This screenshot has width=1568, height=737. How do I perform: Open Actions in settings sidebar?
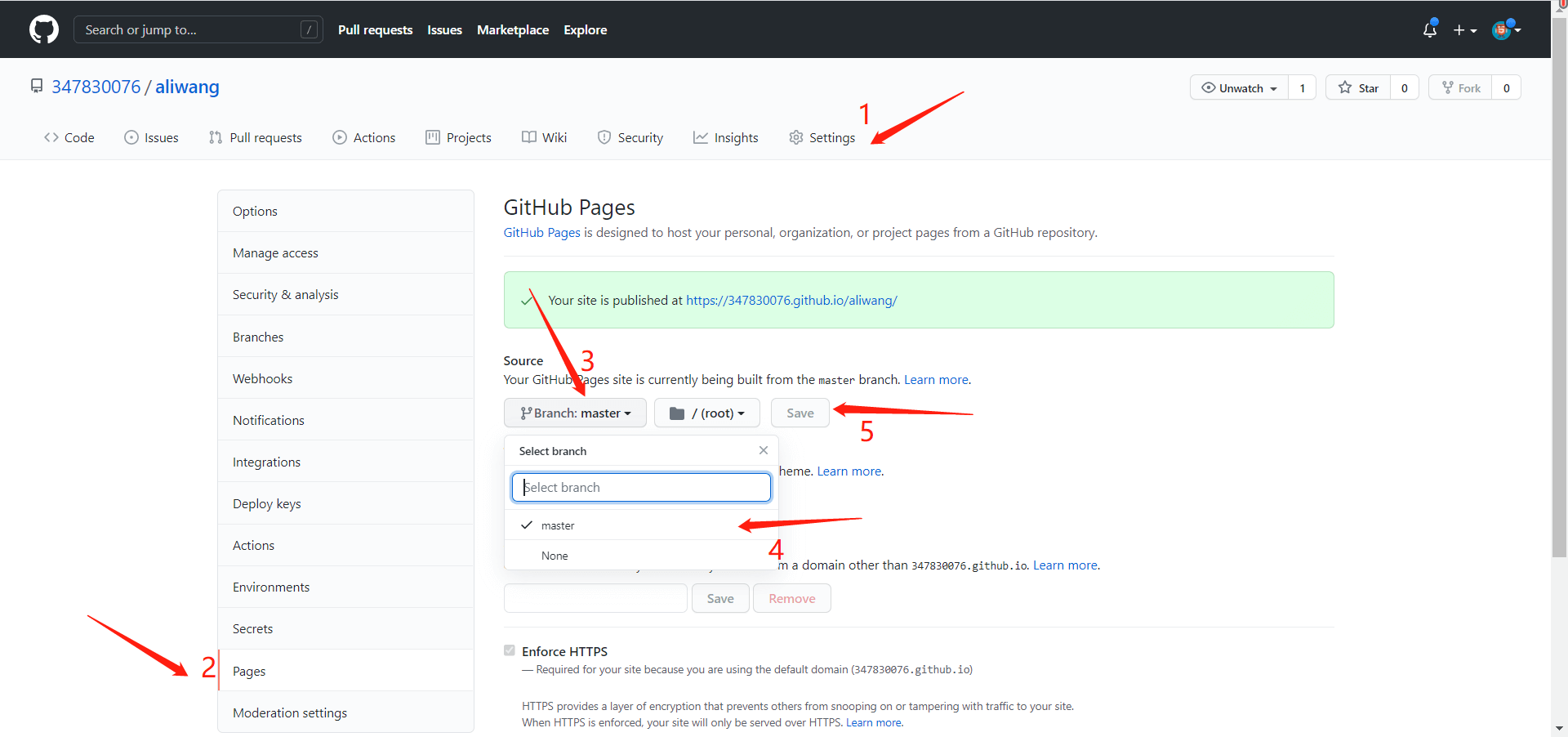[346, 545]
